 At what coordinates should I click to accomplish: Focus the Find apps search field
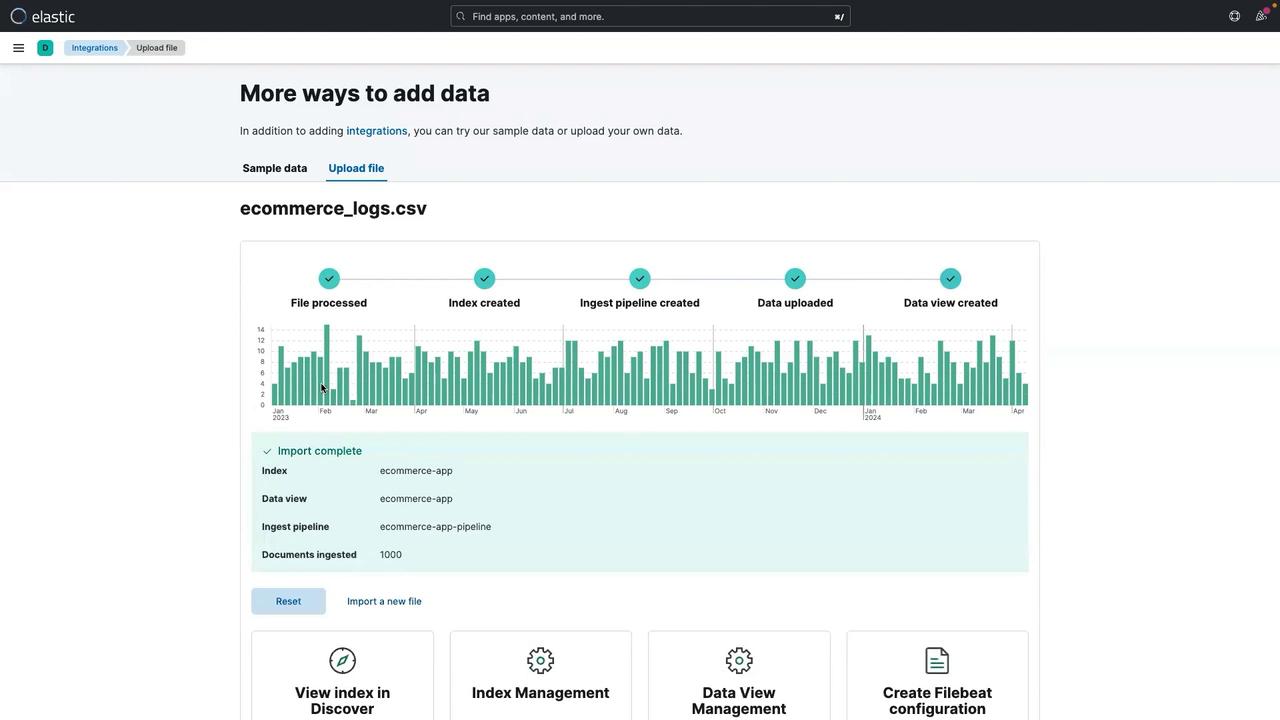650,16
